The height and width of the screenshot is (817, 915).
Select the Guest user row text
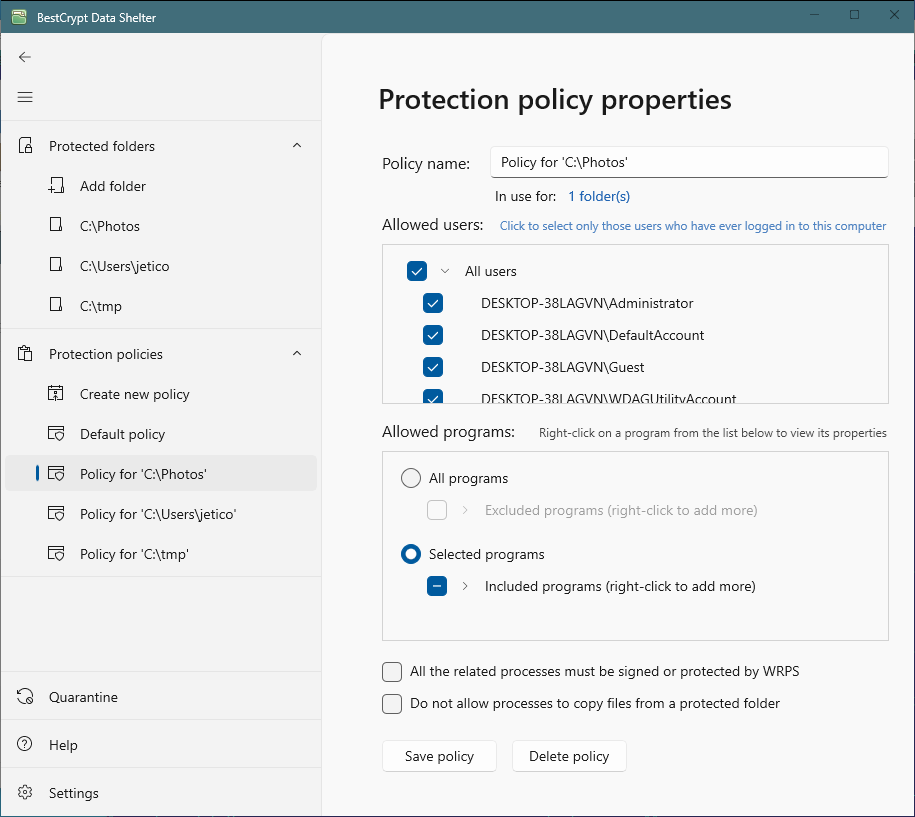point(563,367)
